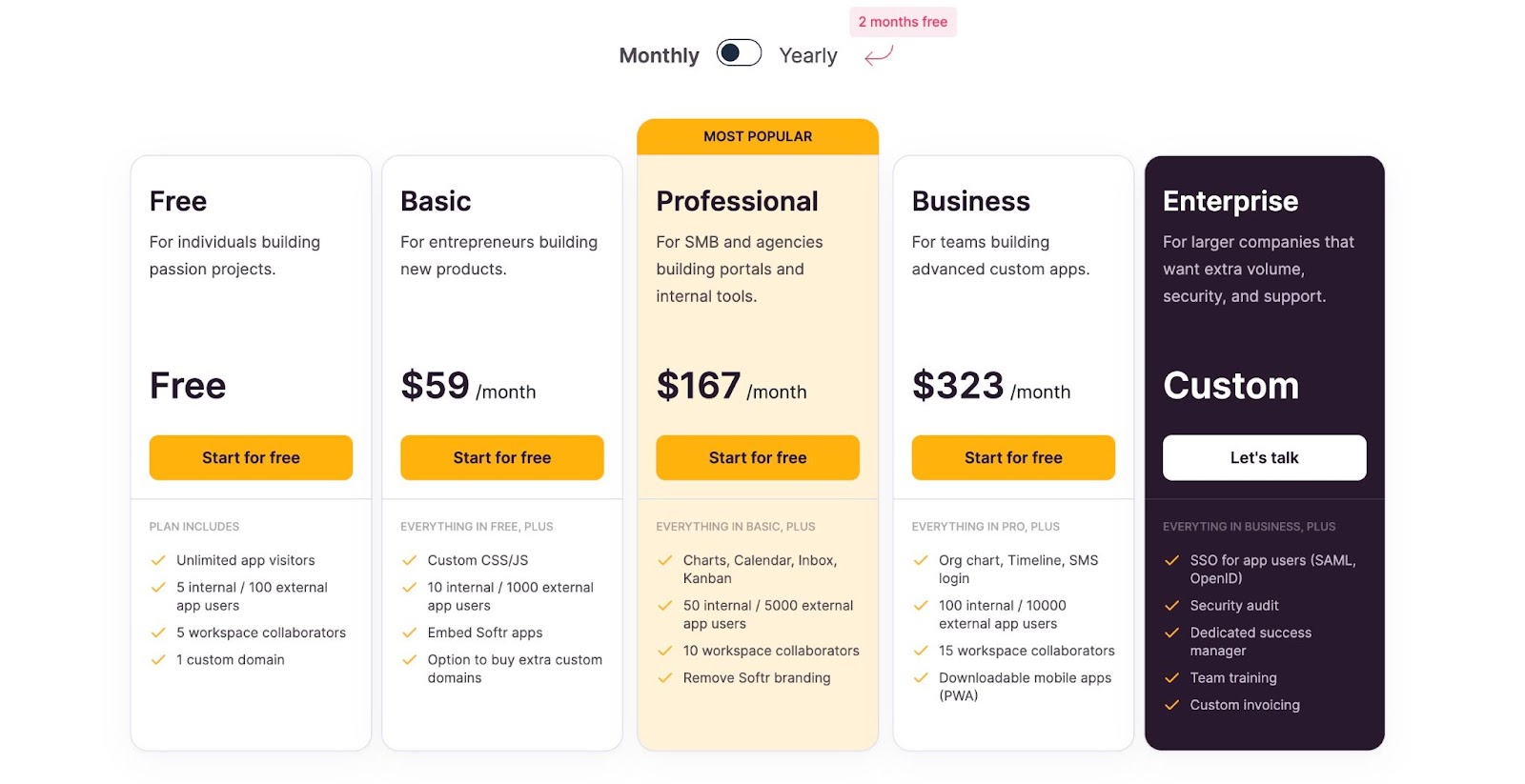This screenshot has height=784, width=1525.
Task: Click the checkmark beside SSO for app users
Action: 1170,560
